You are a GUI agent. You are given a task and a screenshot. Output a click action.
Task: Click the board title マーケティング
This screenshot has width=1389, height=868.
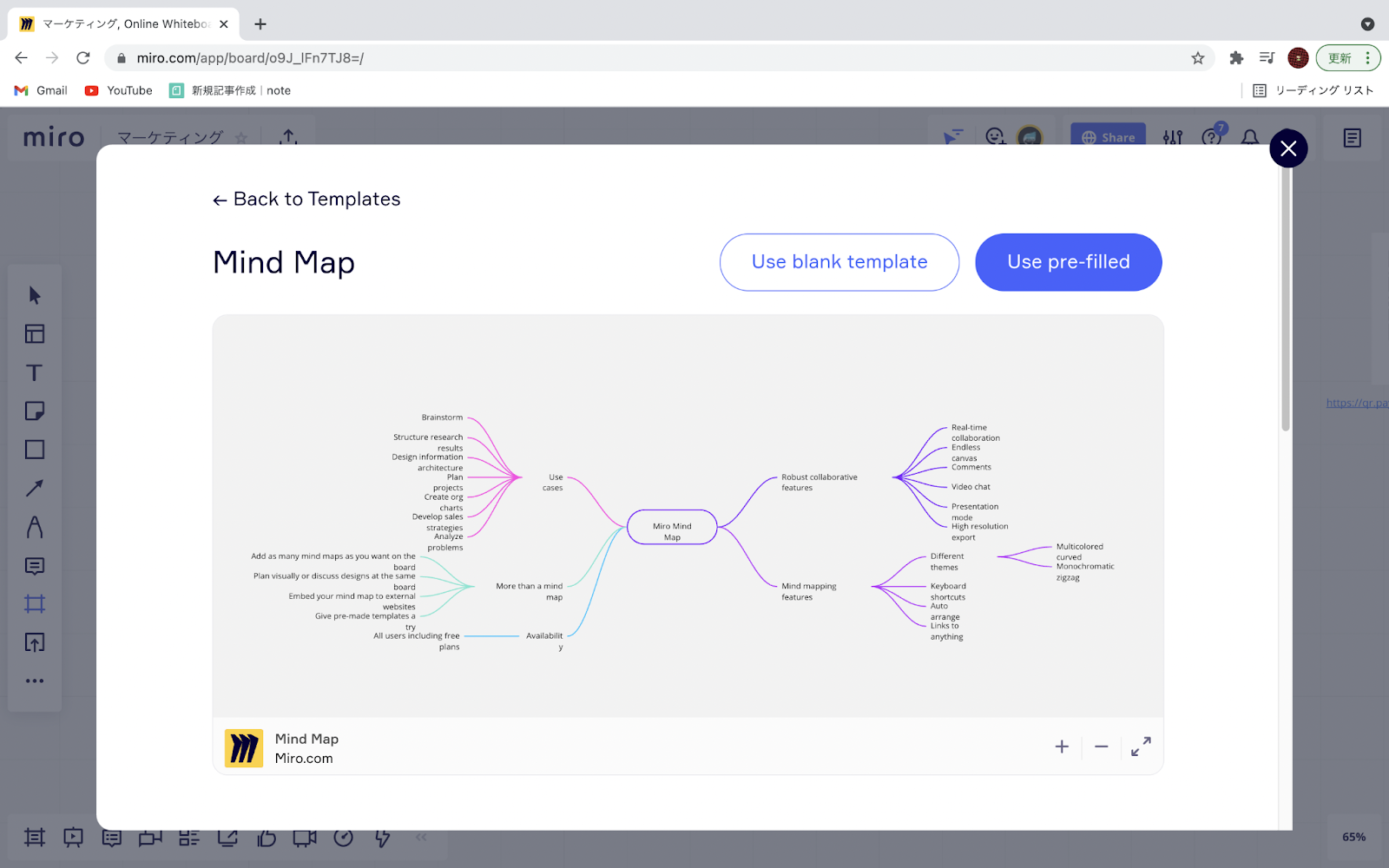[170, 137]
